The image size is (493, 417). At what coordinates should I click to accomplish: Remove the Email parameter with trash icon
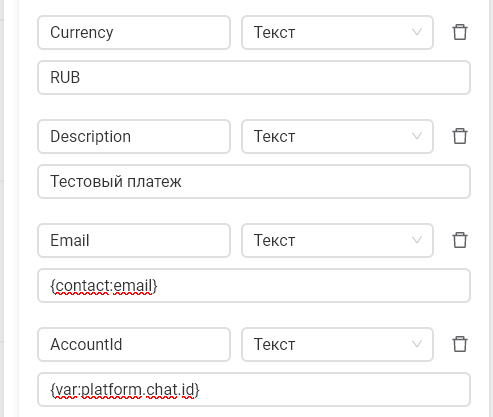click(x=460, y=240)
